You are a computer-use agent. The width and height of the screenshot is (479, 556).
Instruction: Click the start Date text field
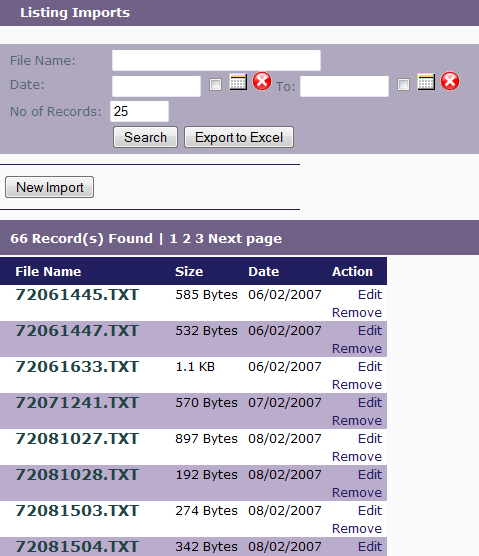[x=156, y=86]
